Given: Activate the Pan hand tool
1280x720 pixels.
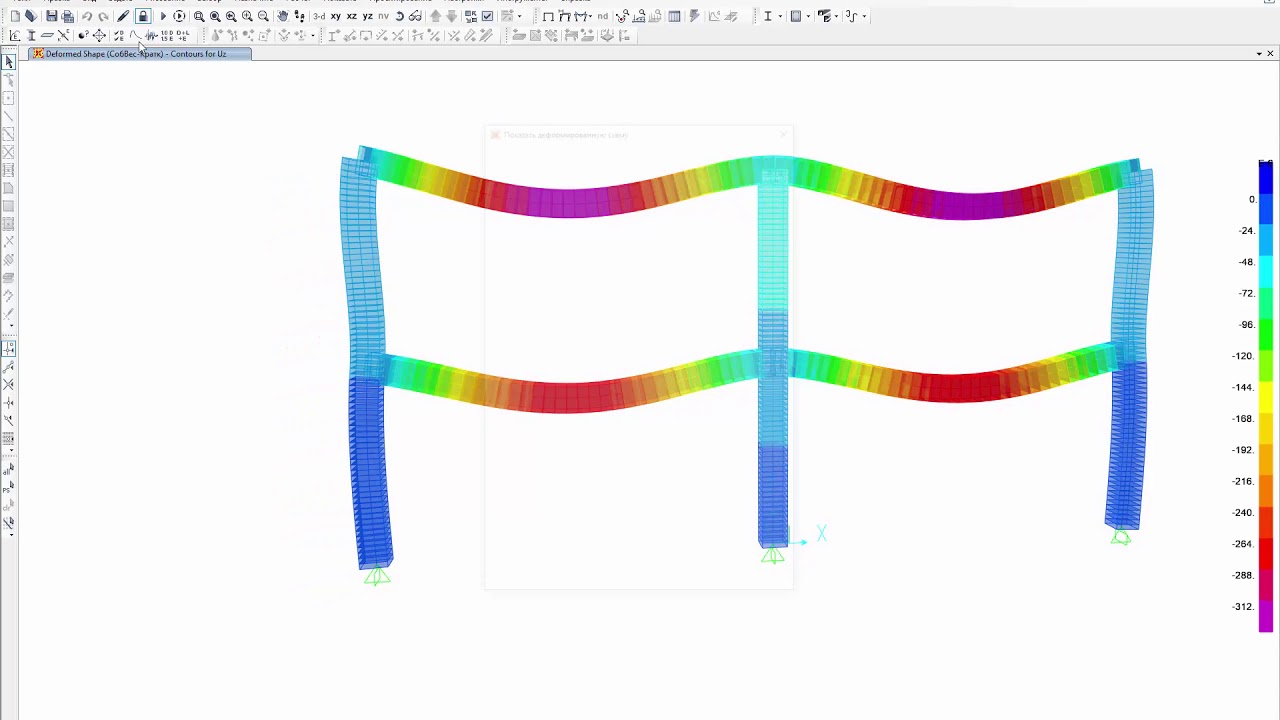Looking at the screenshot, I should click(x=283, y=16).
